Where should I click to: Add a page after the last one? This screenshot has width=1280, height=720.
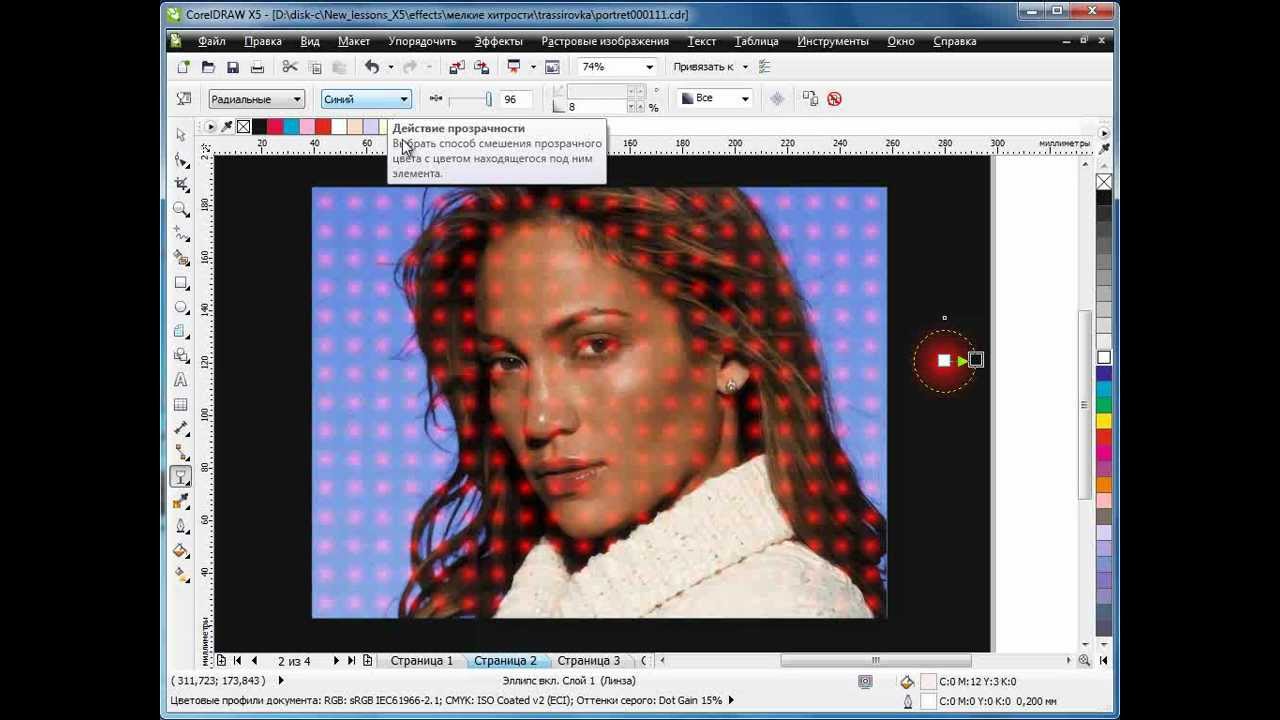[x=368, y=661]
